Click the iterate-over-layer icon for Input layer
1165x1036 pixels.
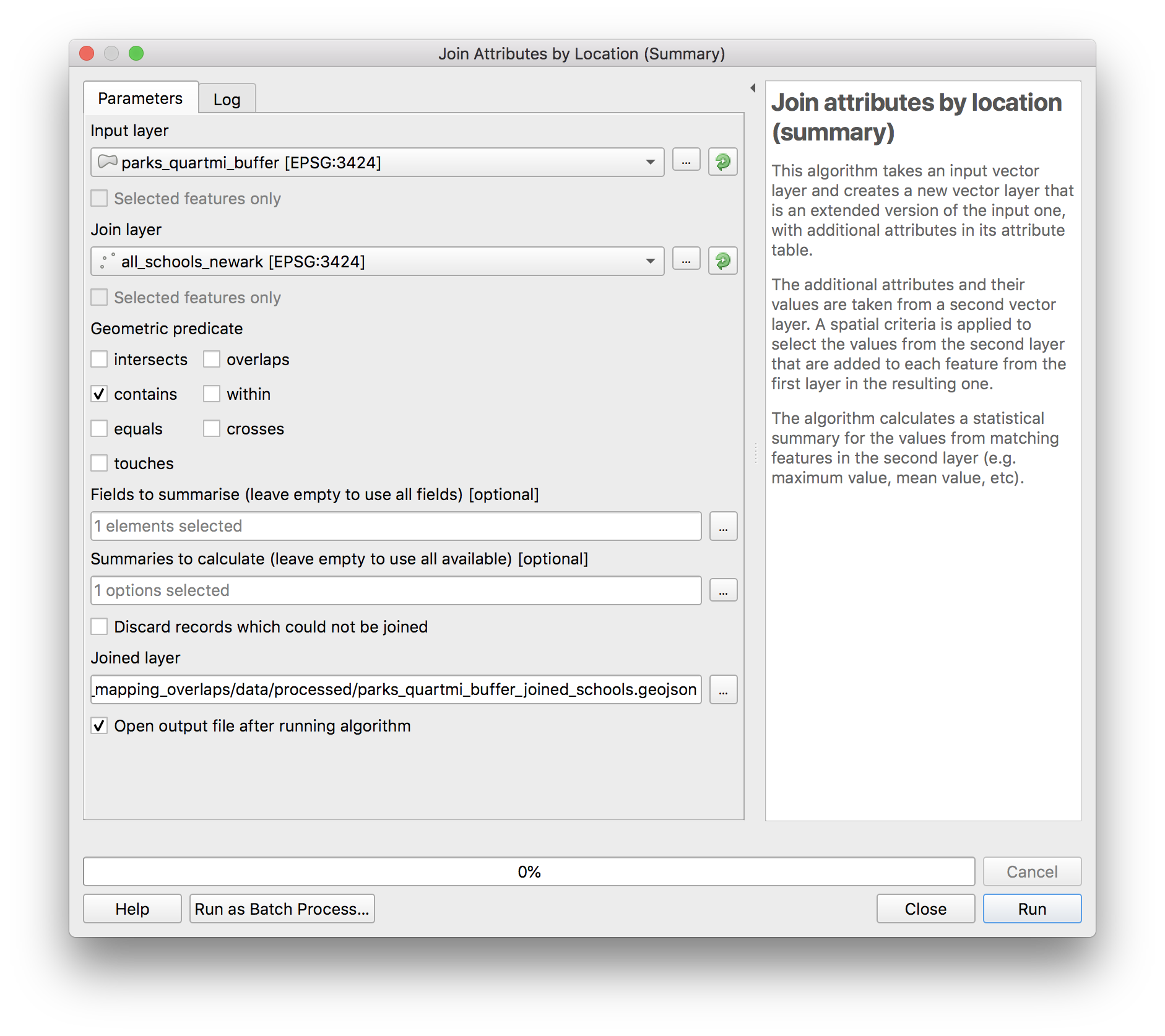[722, 162]
